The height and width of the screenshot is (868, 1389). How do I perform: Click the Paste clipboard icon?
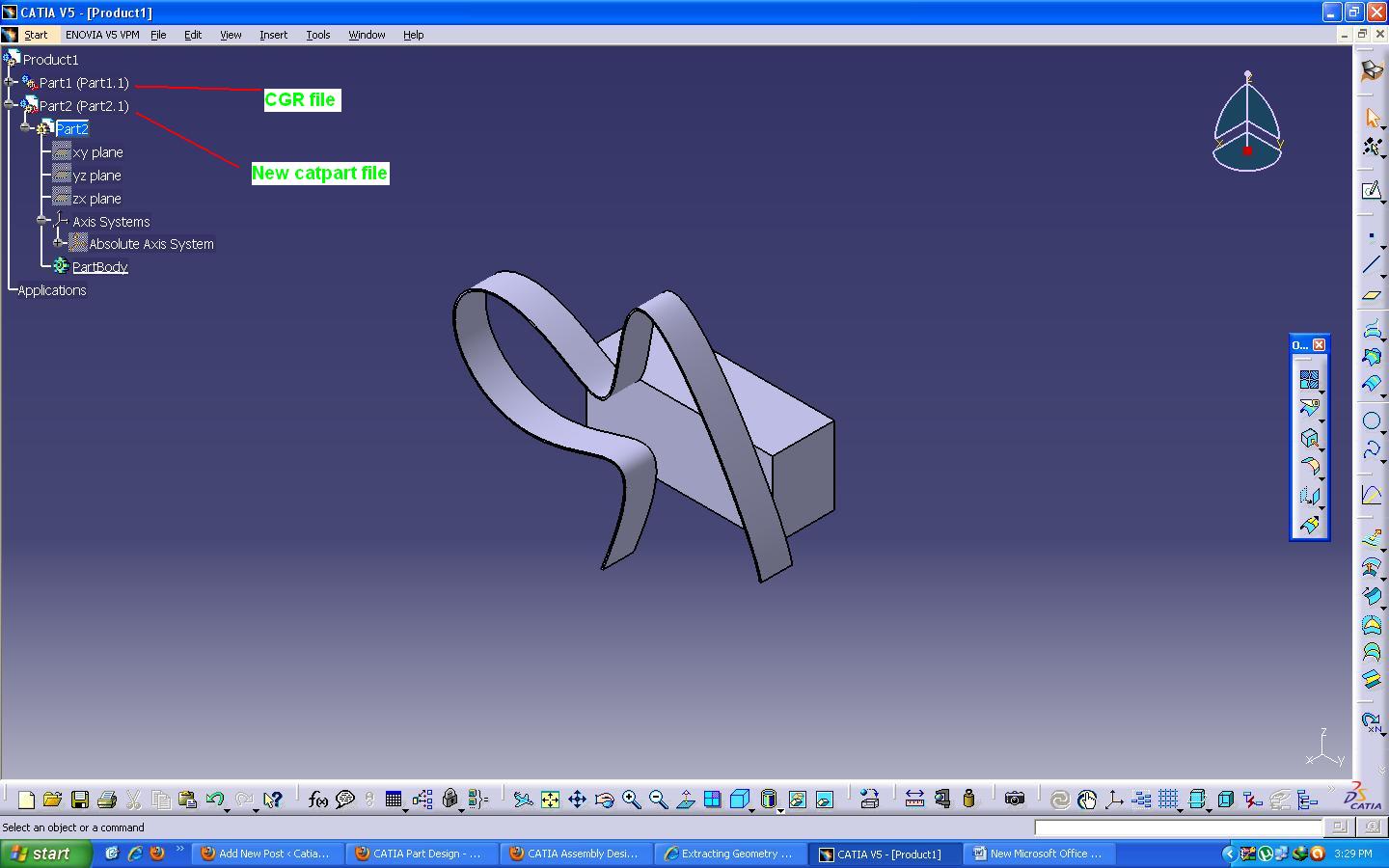coord(187,800)
